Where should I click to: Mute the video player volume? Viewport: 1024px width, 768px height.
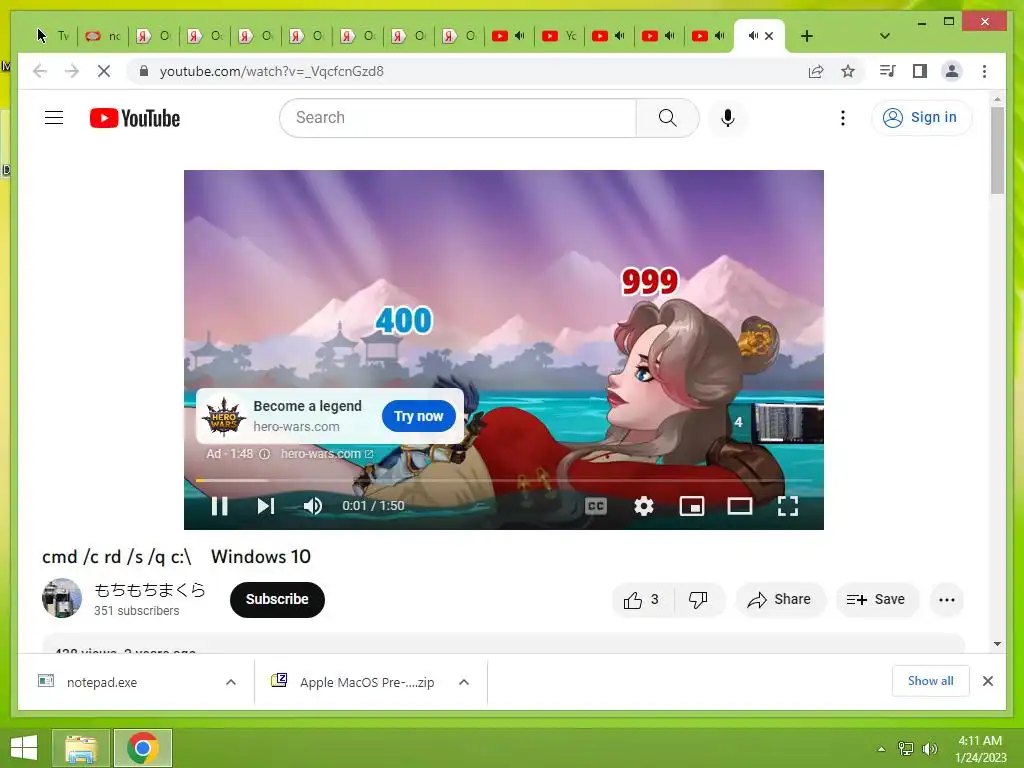pyautogui.click(x=313, y=505)
